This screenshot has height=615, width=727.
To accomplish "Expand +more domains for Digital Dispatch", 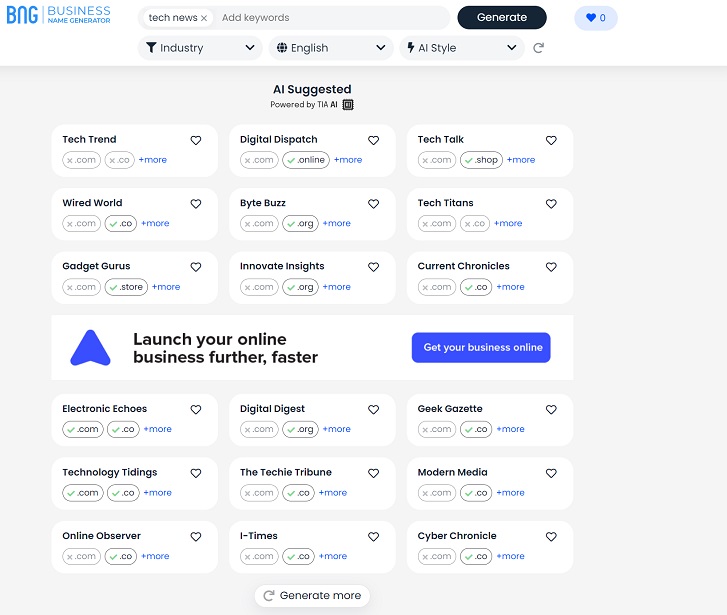I will pyautogui.click(x=348, y=160).
